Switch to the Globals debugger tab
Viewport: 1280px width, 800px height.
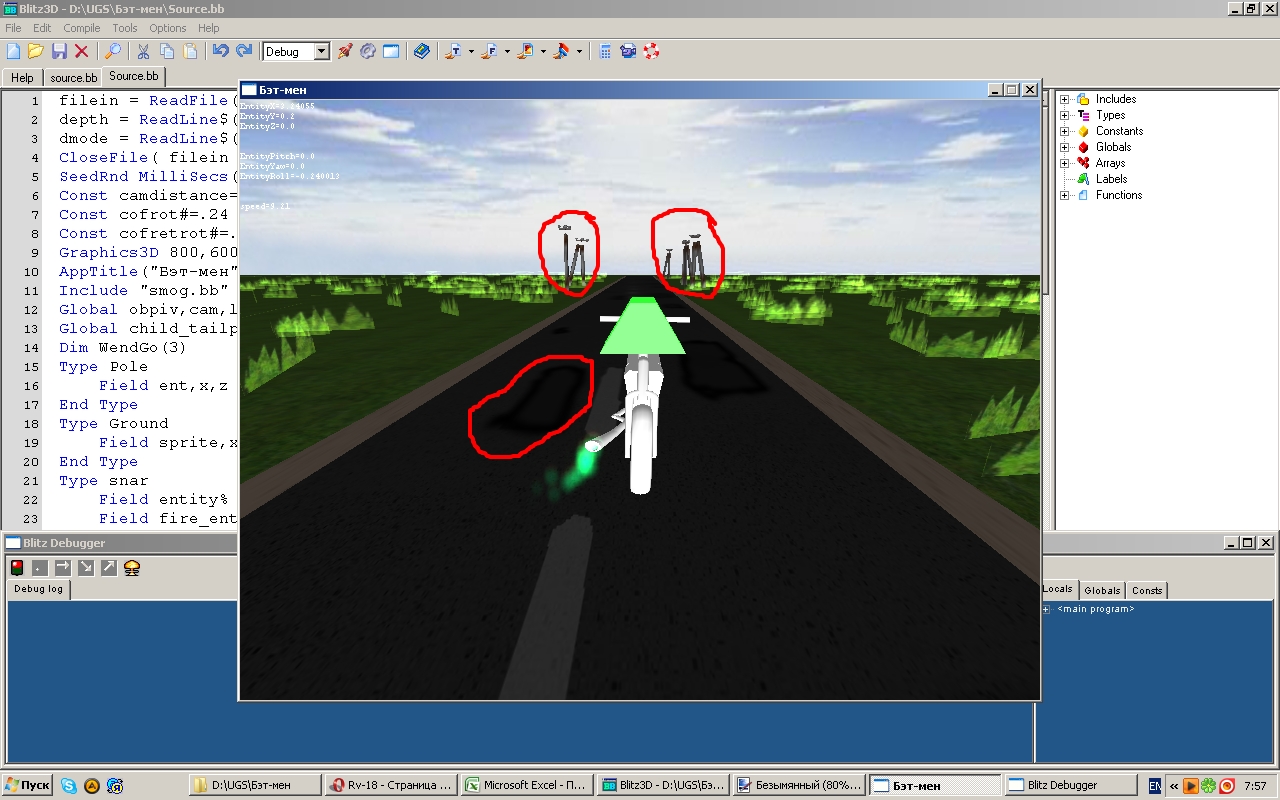click(x=1102, y=590)
